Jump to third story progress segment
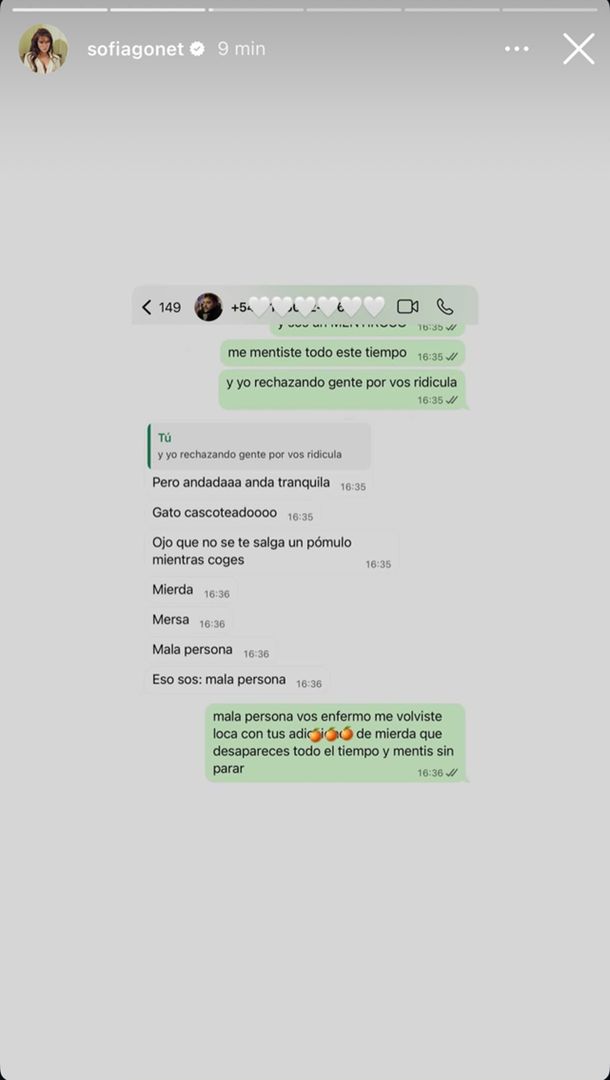The image size is (610, 1080). click(256, 10)
